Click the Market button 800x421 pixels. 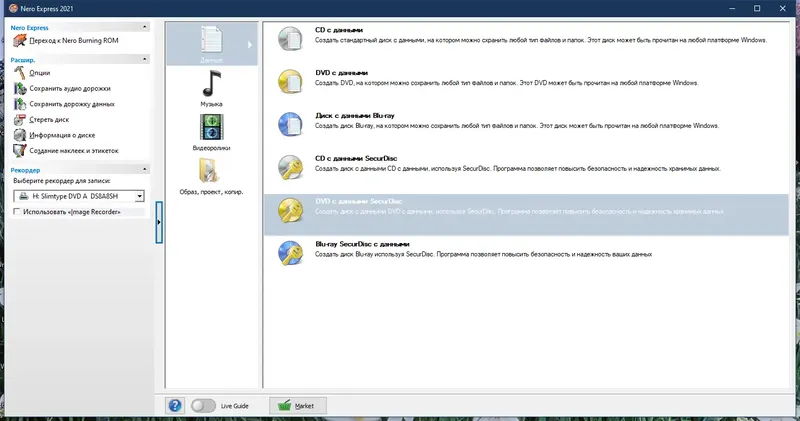point(298,406)
